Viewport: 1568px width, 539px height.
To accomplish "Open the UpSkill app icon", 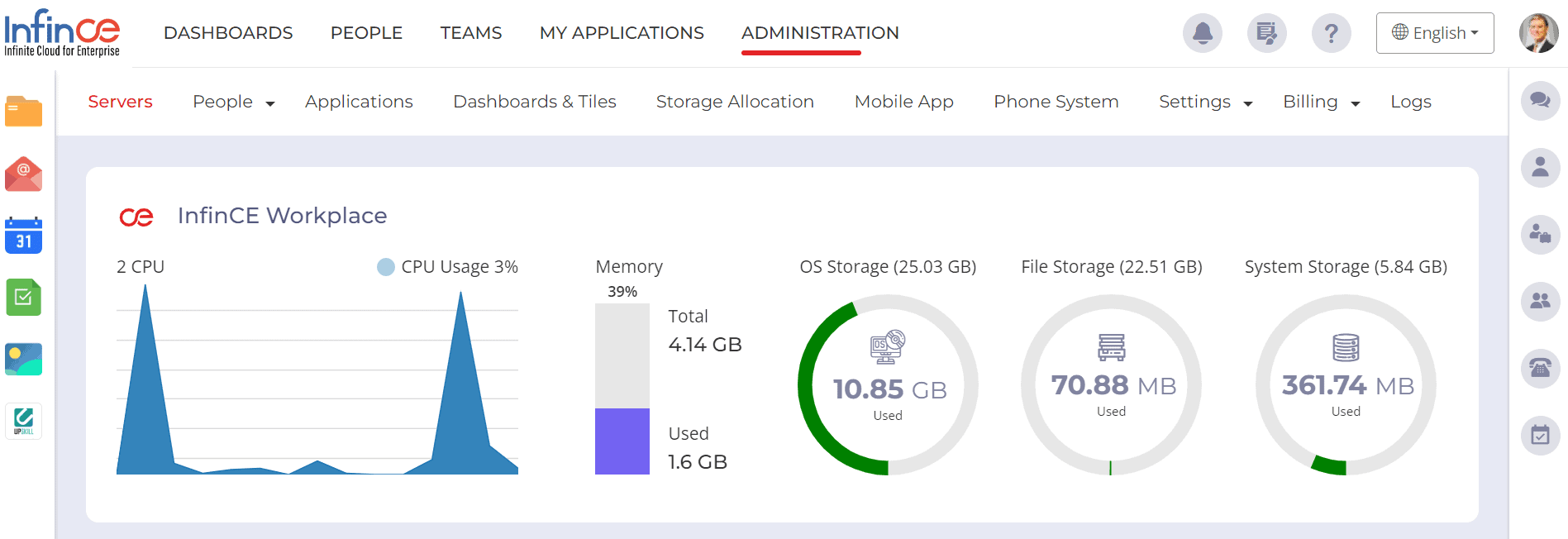I will [x=23, y=422].
